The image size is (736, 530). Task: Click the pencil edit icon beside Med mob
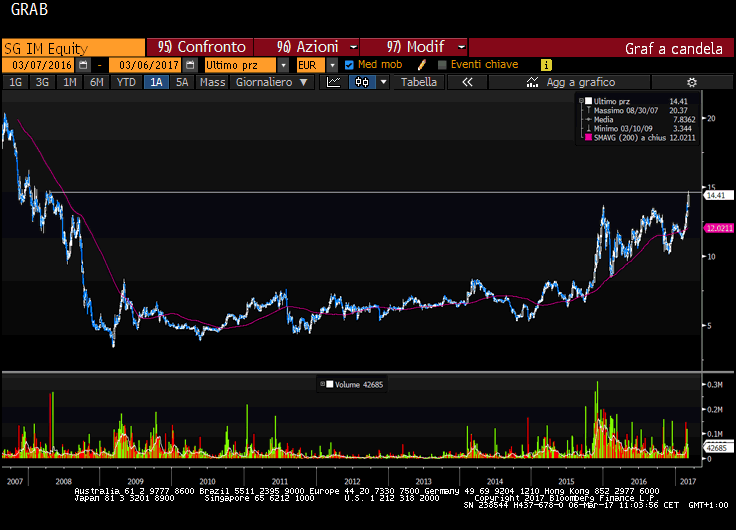(x=422, y=65)
